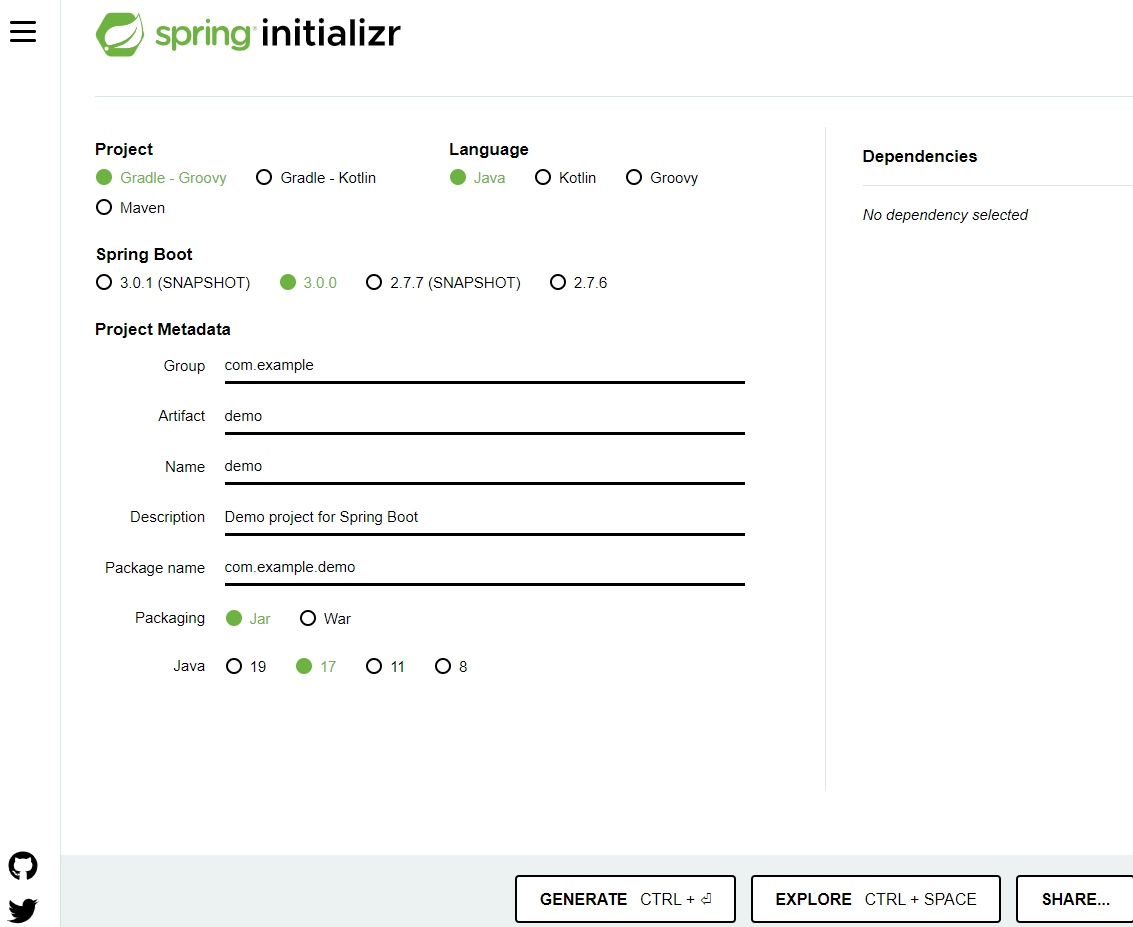The width and height of the screenshot is (1133, 927).
Task: Select Java version 17
Action: (316, 666)
